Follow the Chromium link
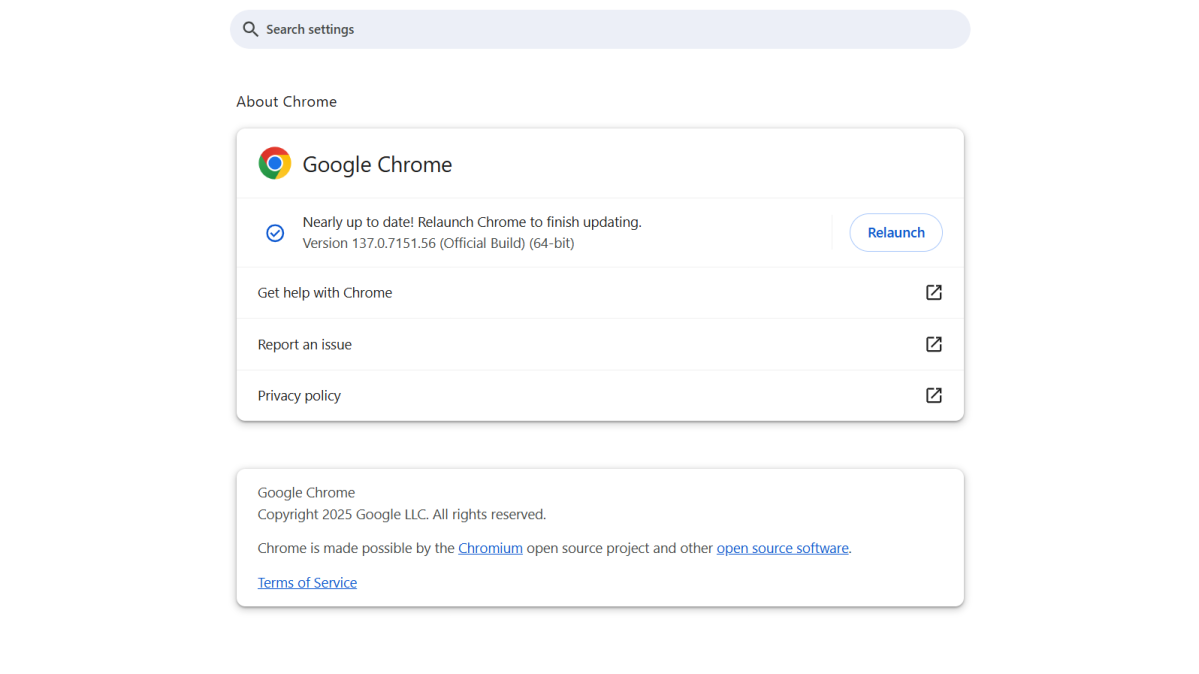 [490, 548]
